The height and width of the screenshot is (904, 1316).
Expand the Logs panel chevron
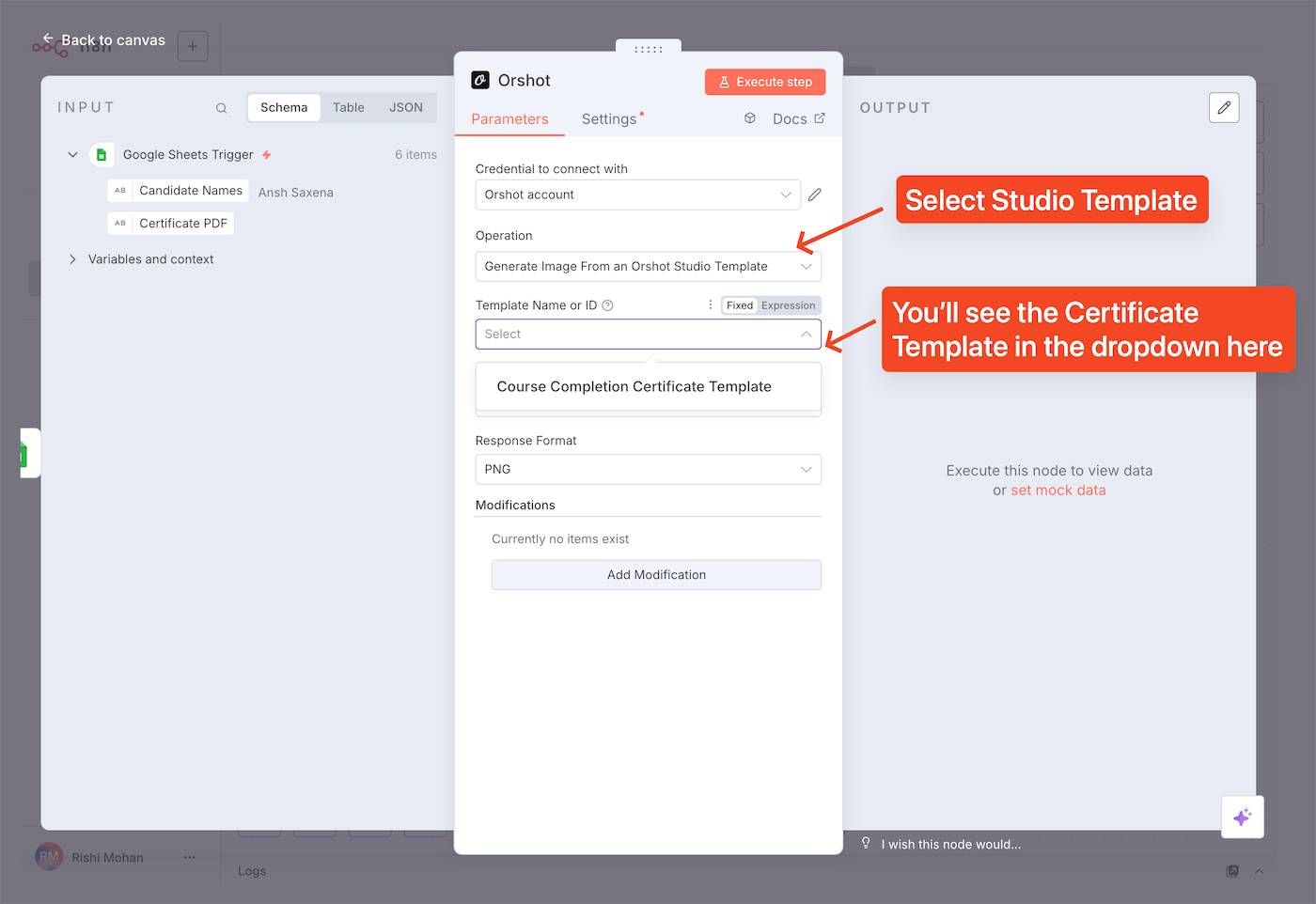coord(1260,871)
